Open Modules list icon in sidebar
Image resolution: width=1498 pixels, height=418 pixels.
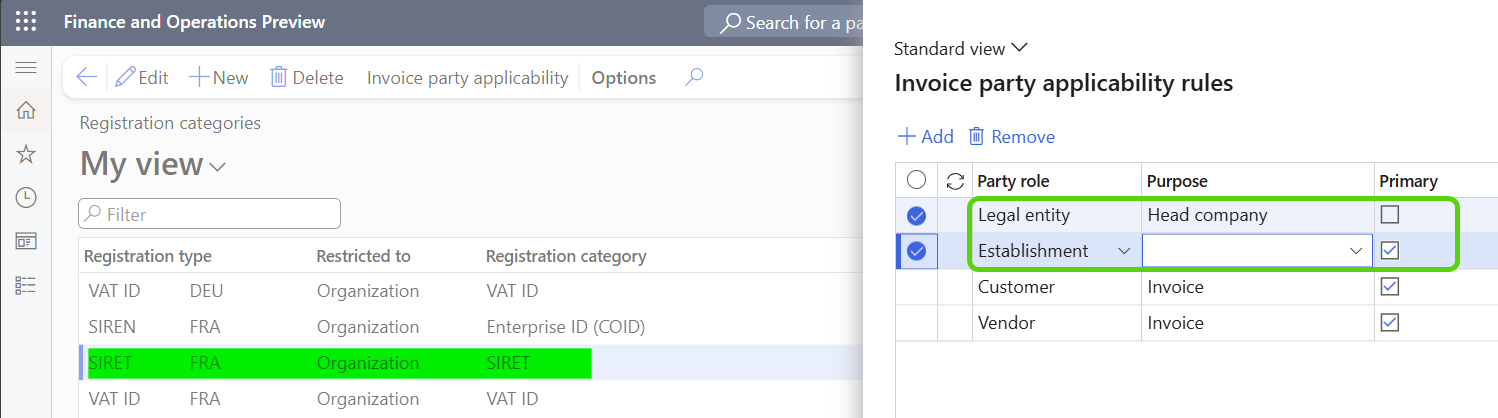pos(26,285)
